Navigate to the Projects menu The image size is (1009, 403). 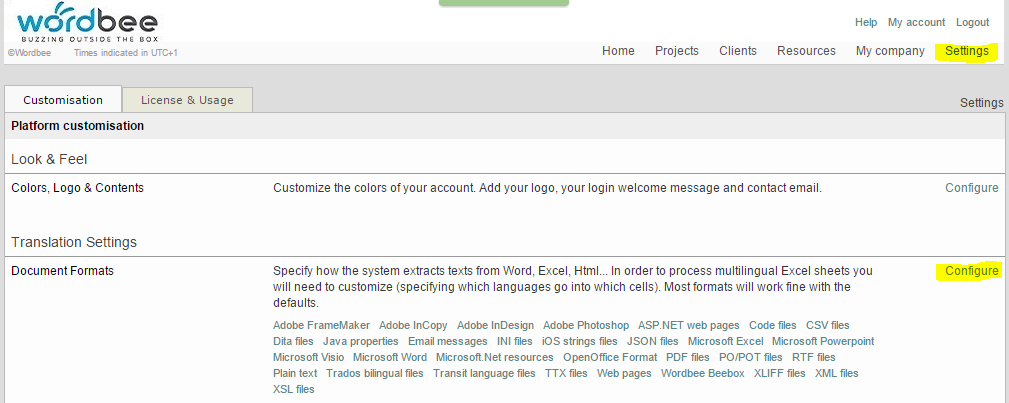coord(677,51)
